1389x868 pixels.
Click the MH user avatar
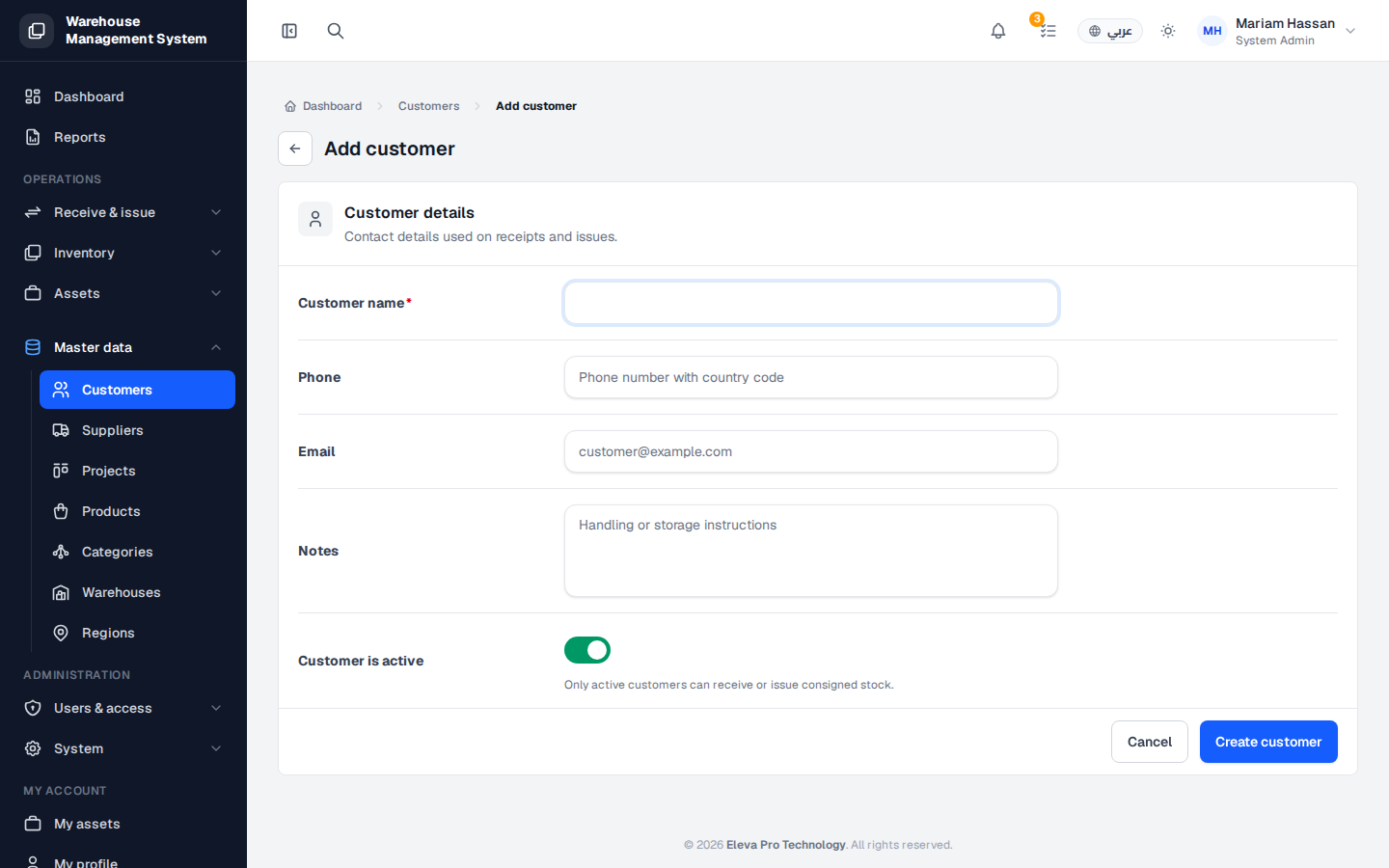[1212, 31]
